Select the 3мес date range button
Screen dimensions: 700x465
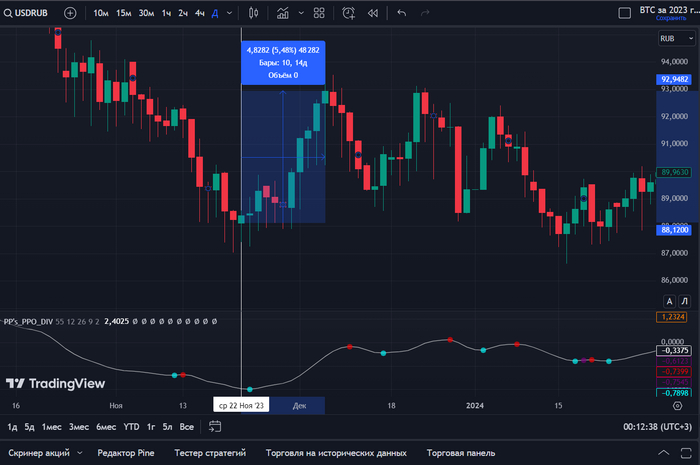click(x=79, y=427)
